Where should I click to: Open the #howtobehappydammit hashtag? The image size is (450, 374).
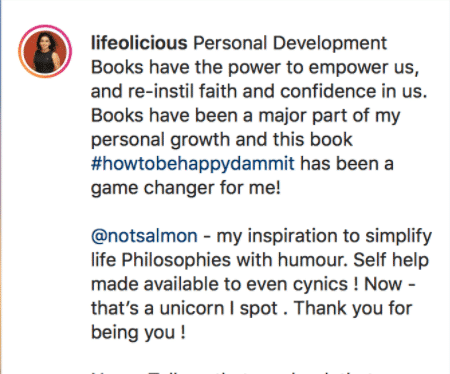click(x=193, y=164)
